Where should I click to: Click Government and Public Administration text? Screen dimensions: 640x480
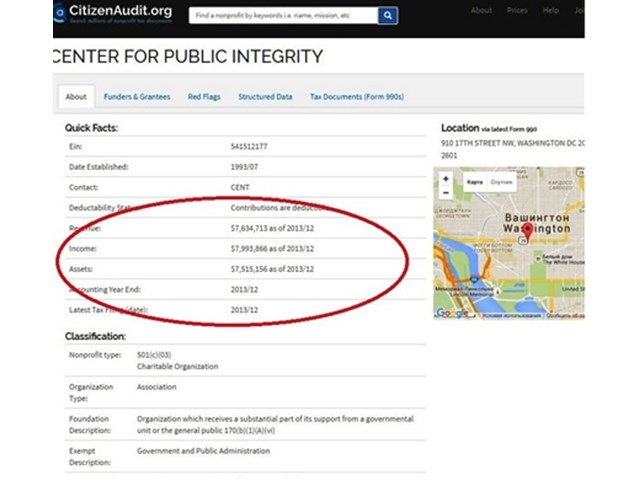click(x=203, y=451)
